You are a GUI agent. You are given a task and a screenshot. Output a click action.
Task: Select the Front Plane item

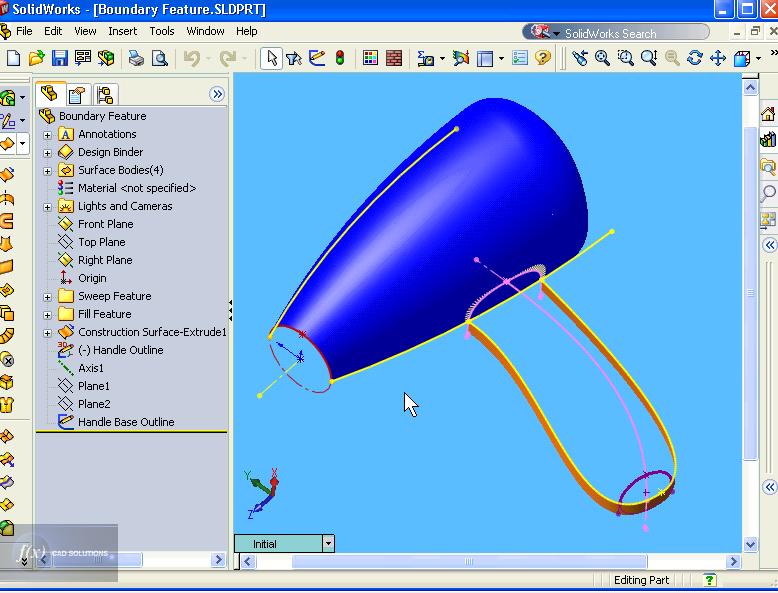coord(105,224)
